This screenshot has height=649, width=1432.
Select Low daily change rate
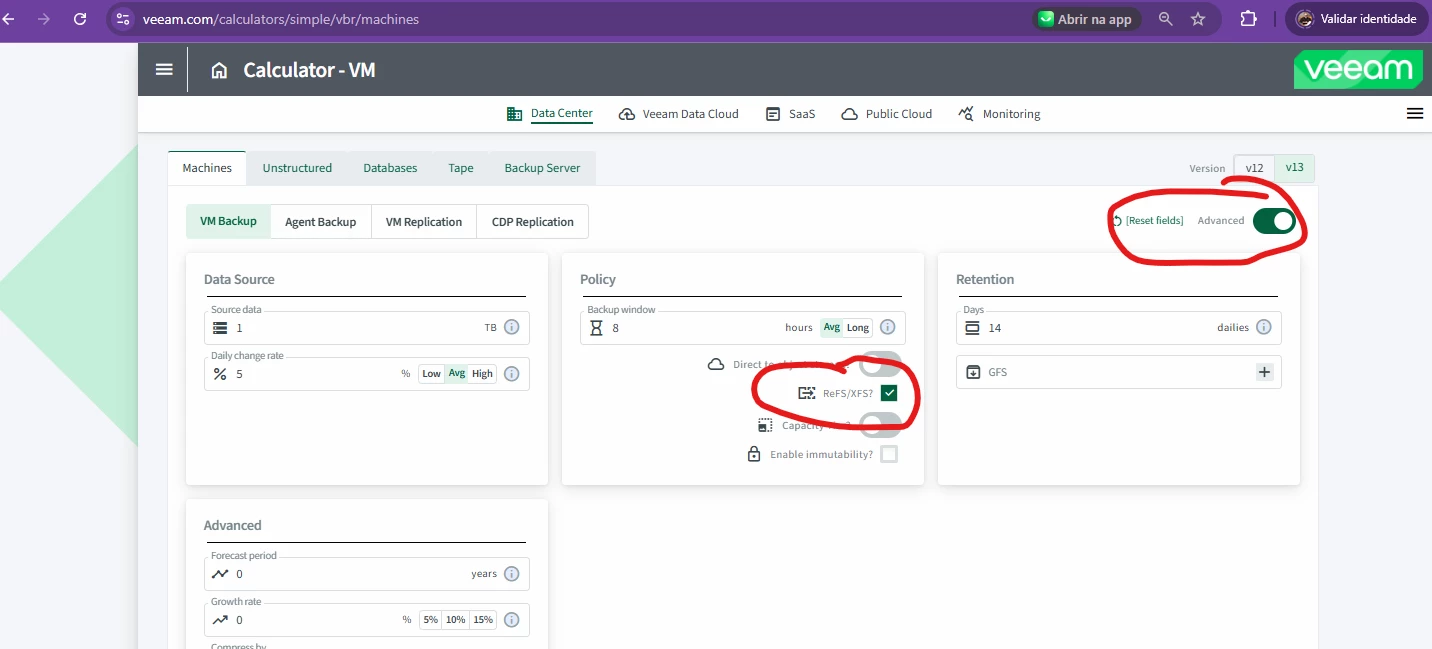431,374
